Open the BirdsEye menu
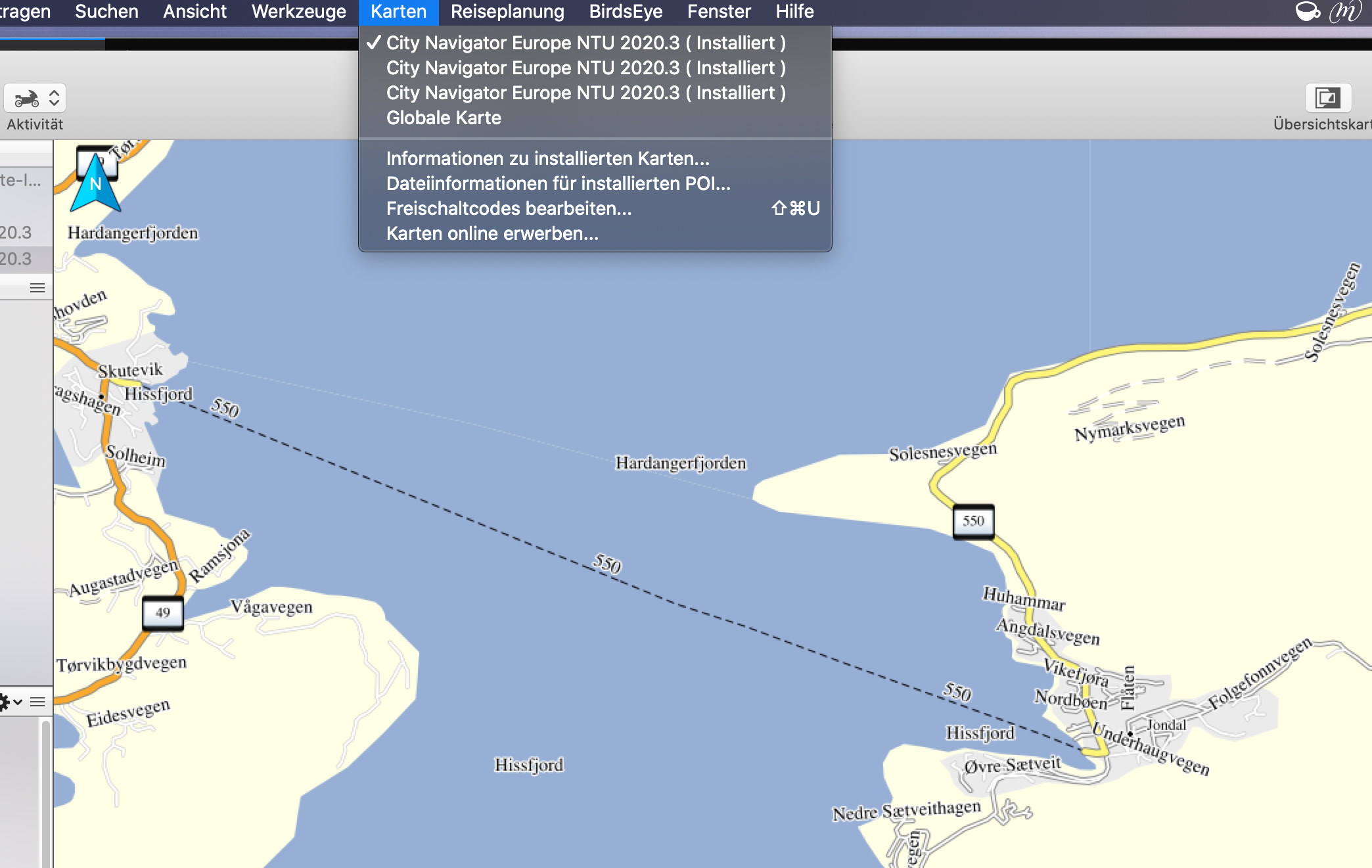 click(x=625, y=11)
